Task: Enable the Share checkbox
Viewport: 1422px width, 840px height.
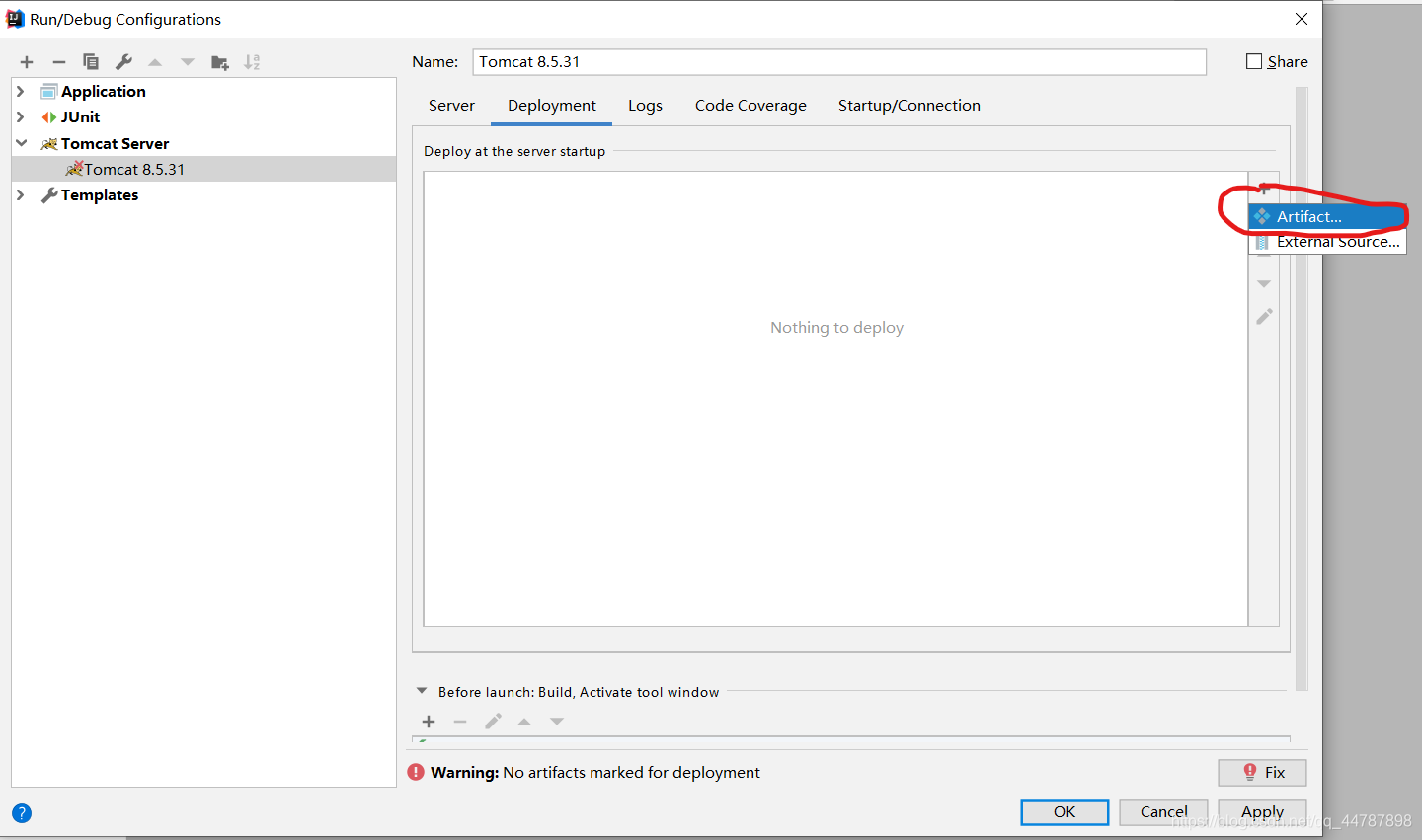Action: point(1254,61)
